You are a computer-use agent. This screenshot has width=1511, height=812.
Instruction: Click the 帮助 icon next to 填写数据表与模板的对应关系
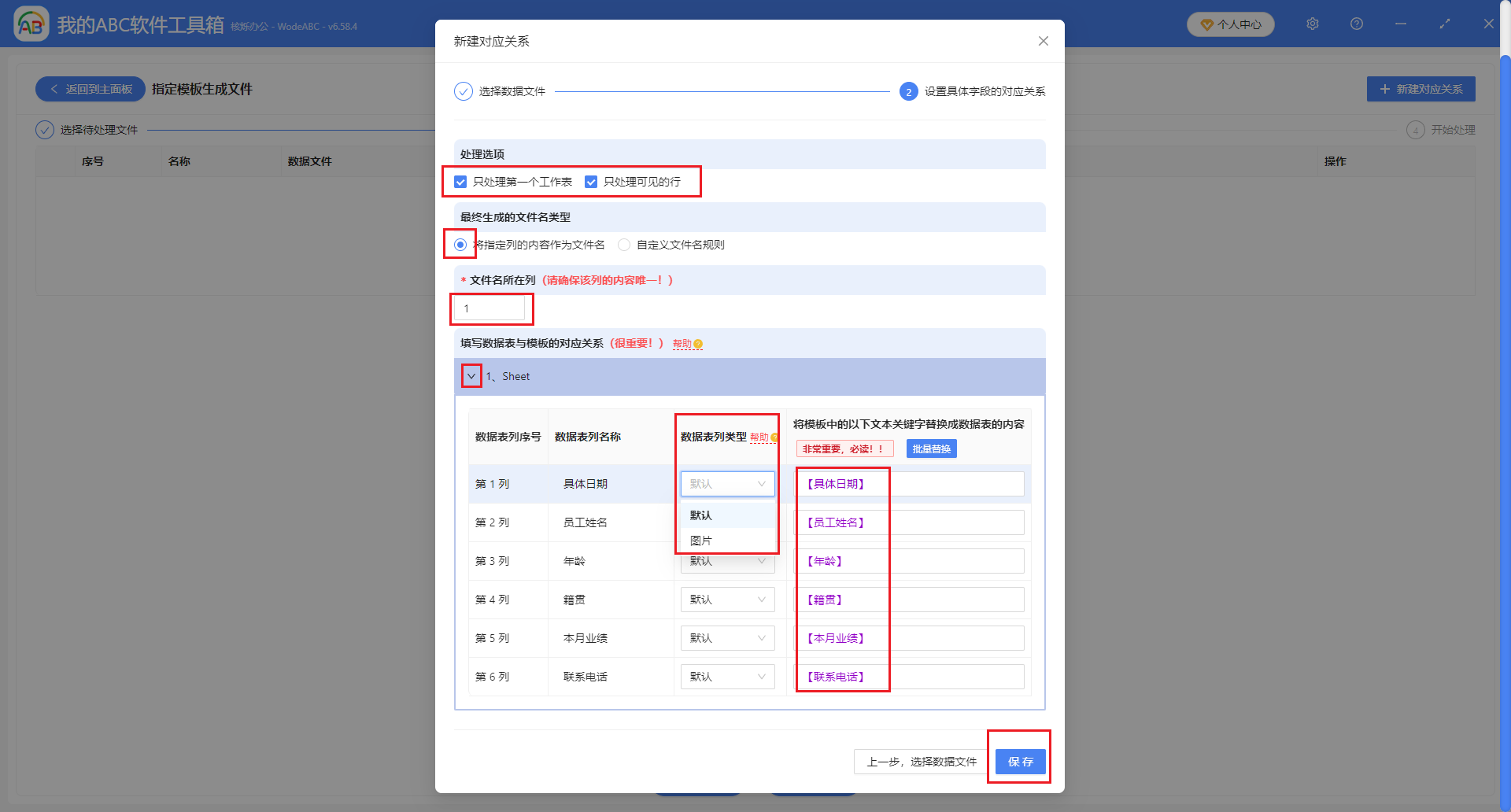(x=696, y=344)
